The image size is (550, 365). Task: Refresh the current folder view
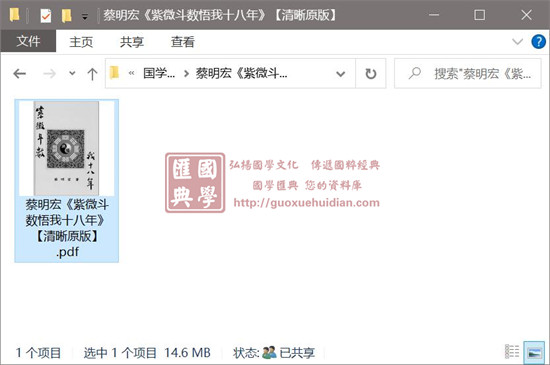click(x=371, y=74)
